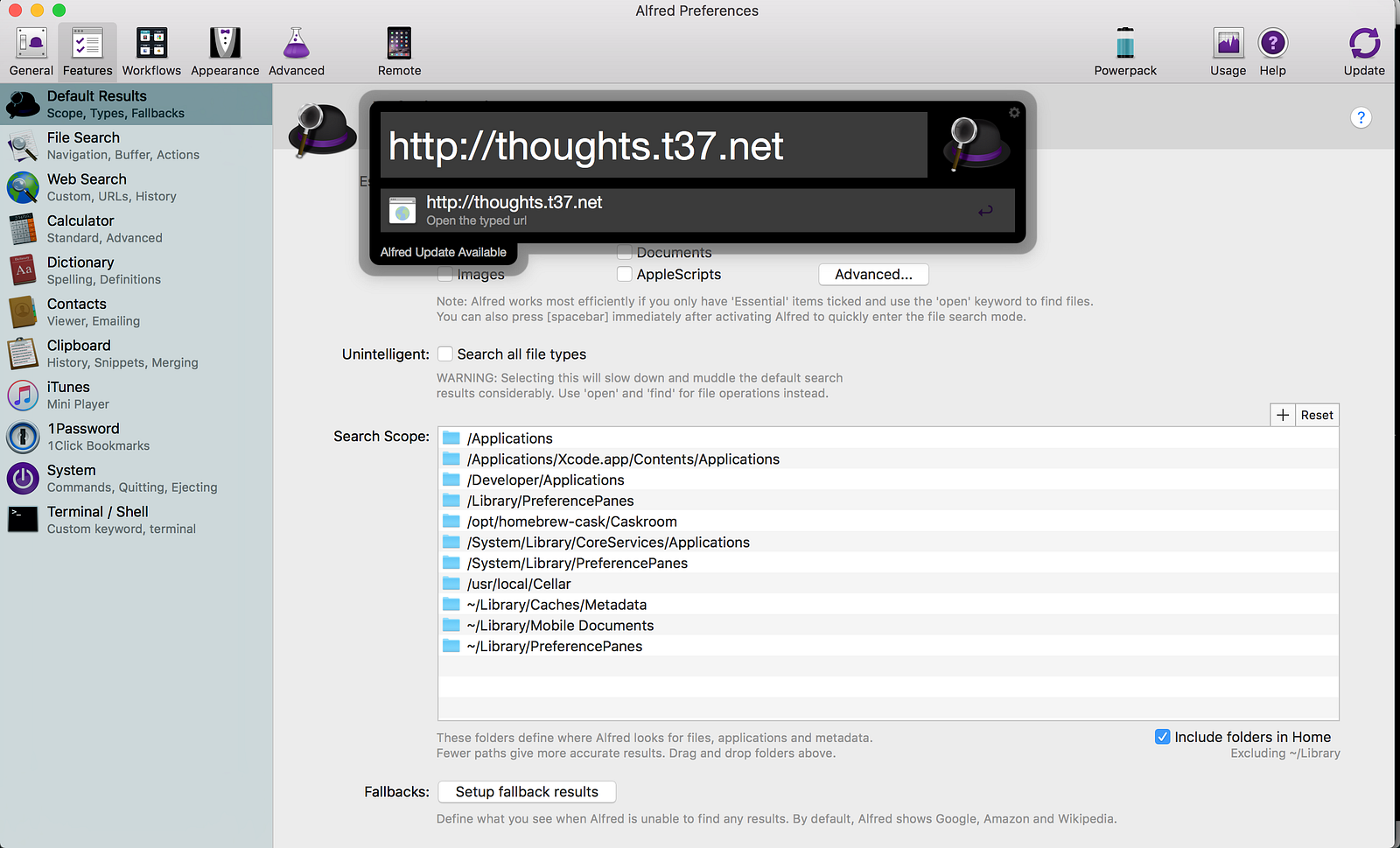Select /System/Library/PreferencePanes row
Viewport: 1400px width, 848px height.
(x=888, y=564)
